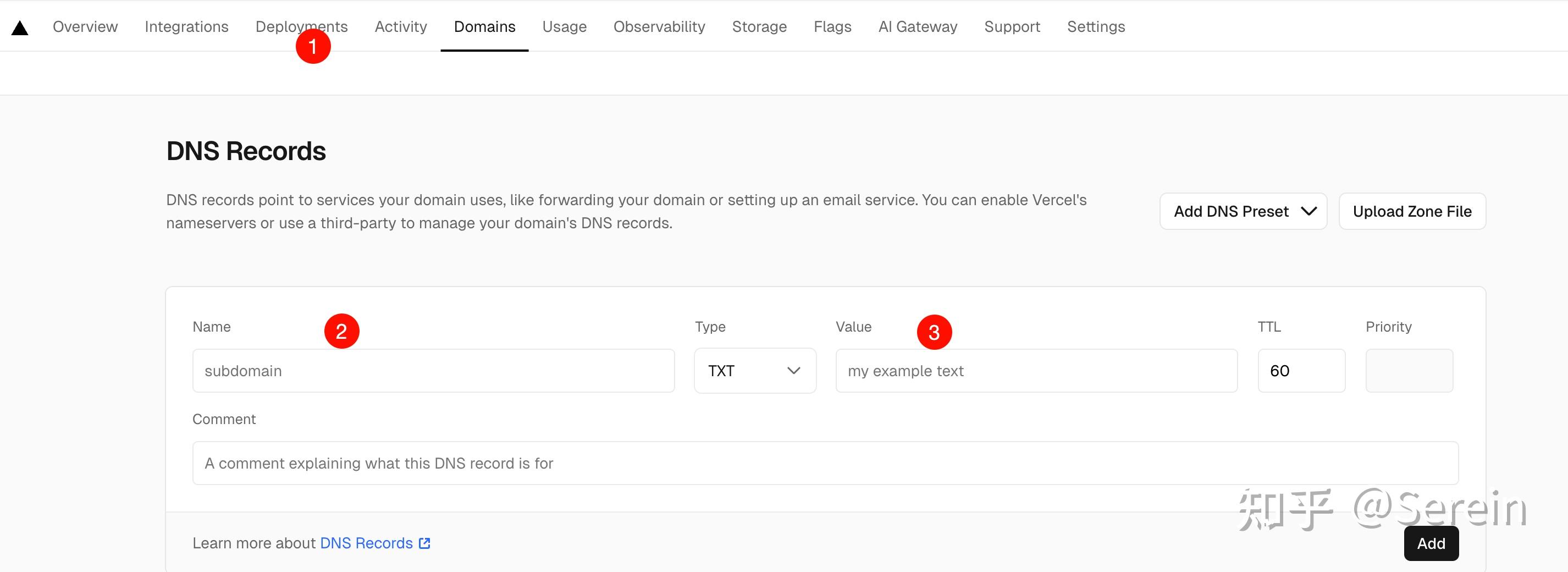View the Usage tab
Screen dimensions: 1568x572
[564, 26]
